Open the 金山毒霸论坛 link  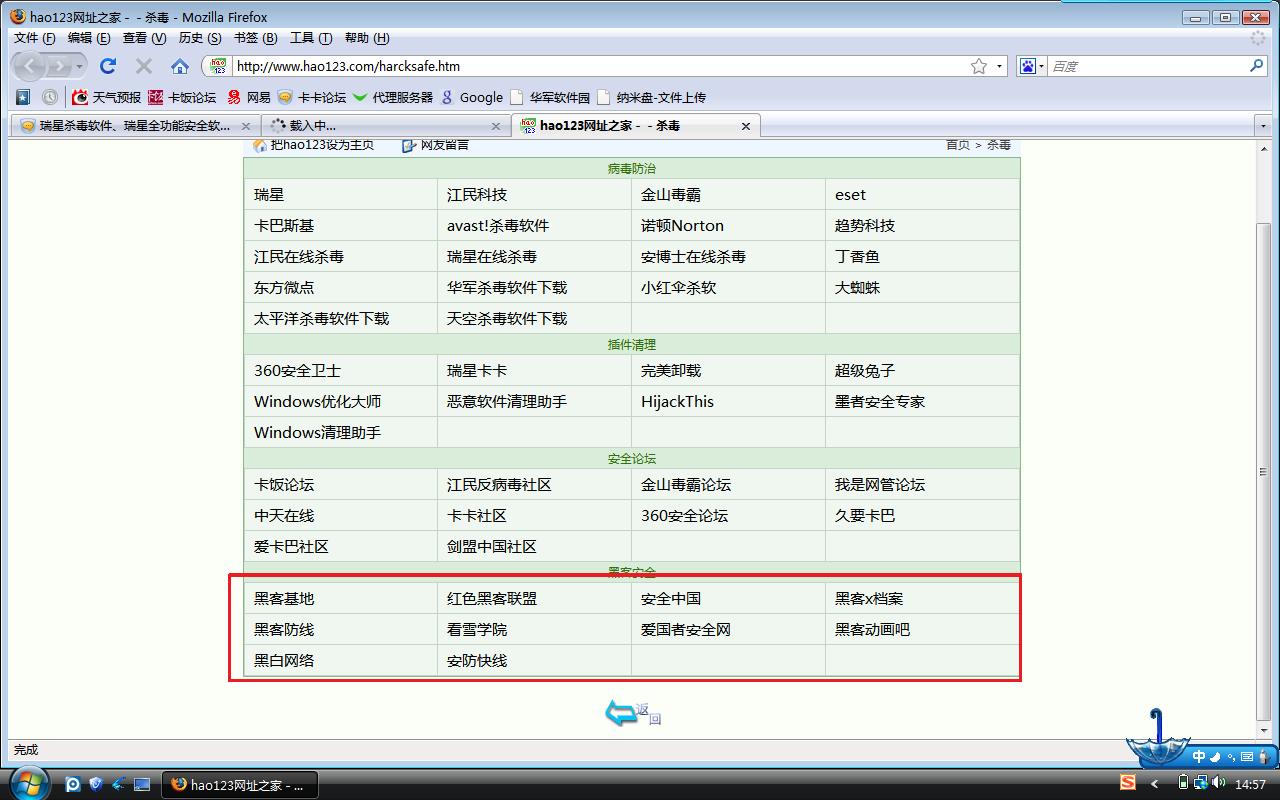pyautogui.click(x=686, y=485)
